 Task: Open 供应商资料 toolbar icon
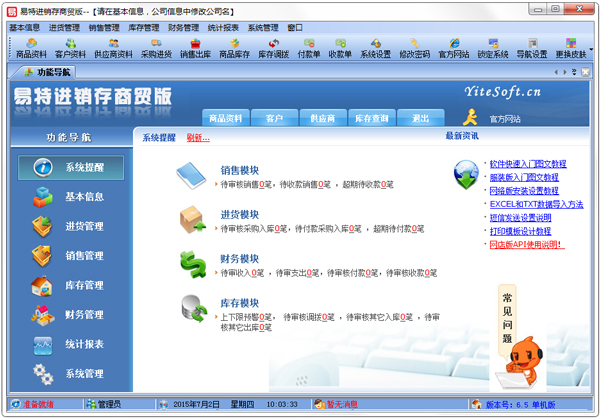pyautogui.click(x=113, y=49)
